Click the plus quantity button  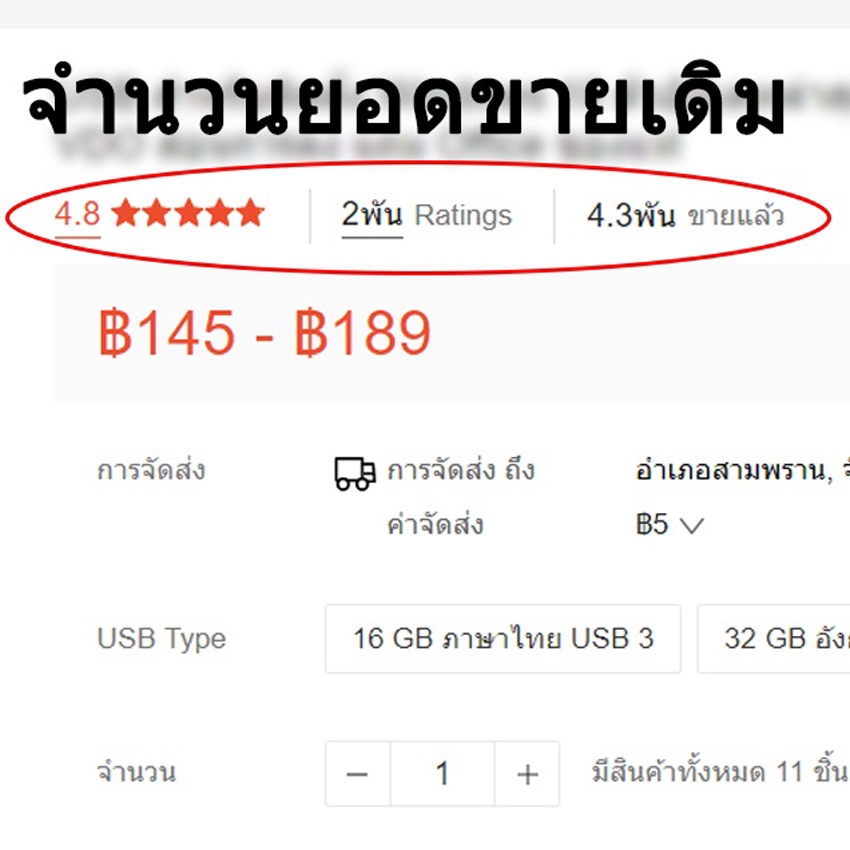[527, 774]
